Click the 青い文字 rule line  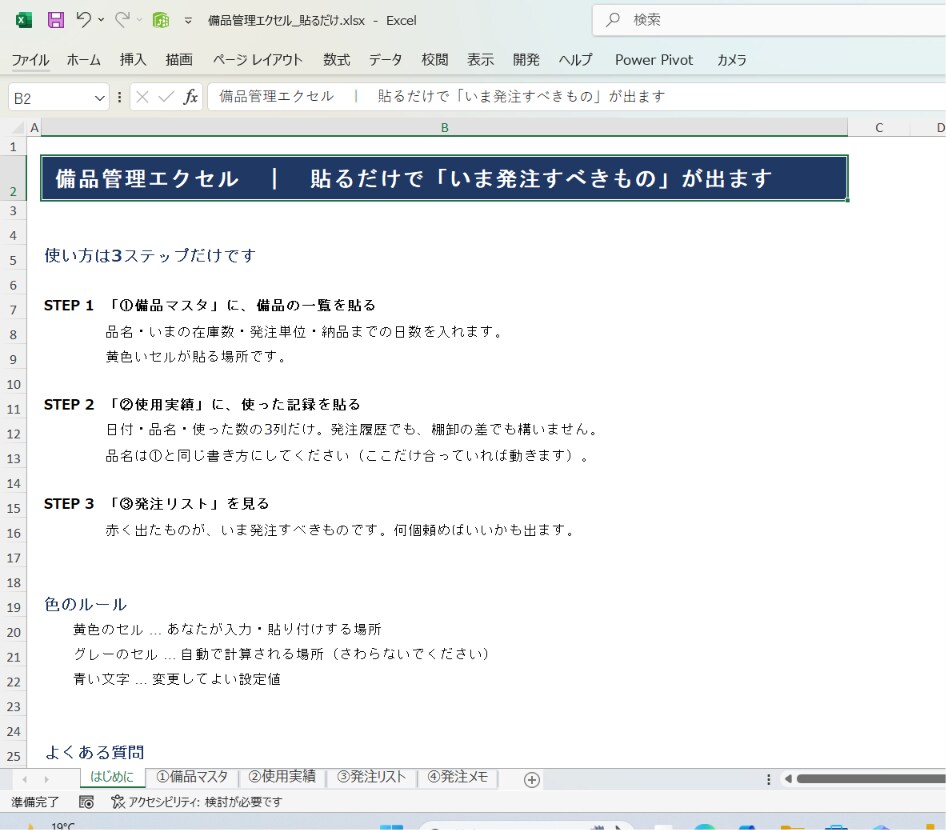click(x=177, y=679)
